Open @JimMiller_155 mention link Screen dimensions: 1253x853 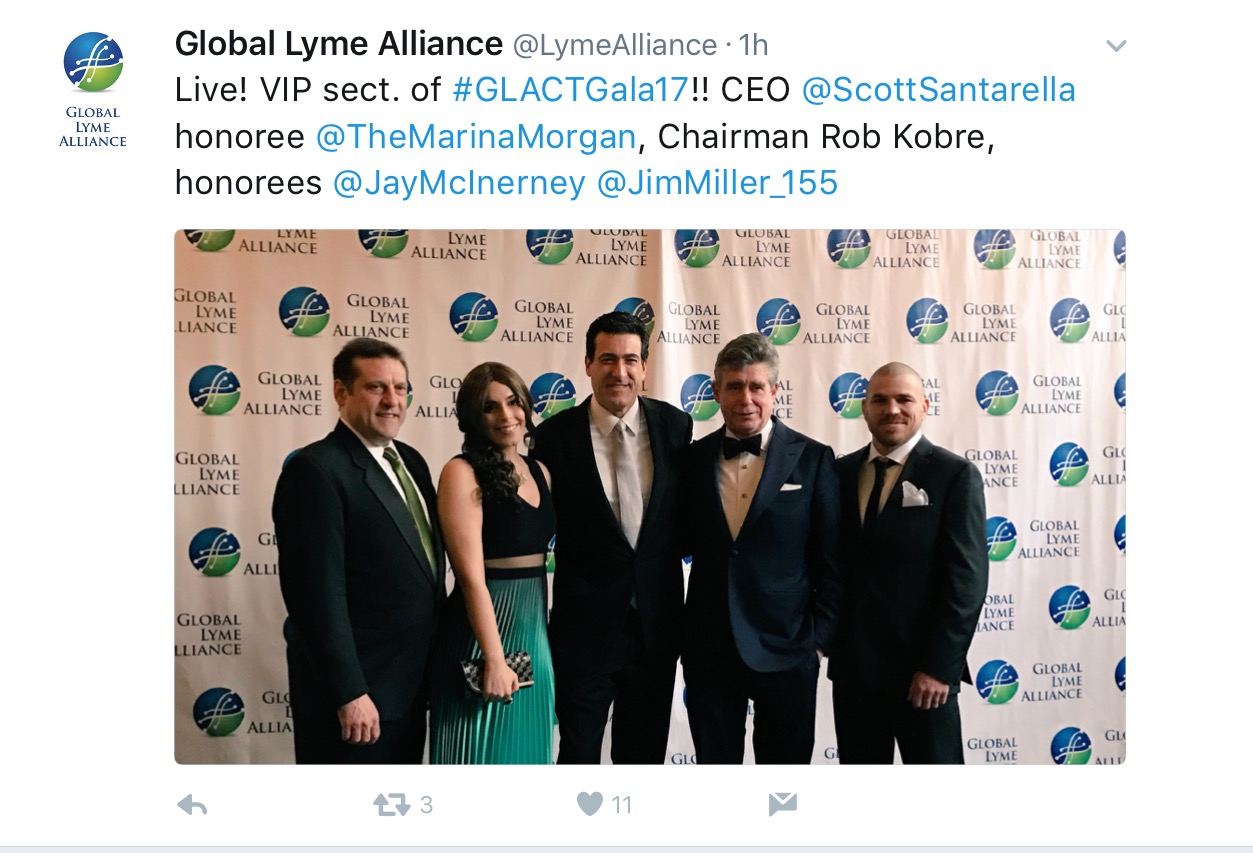717,183
